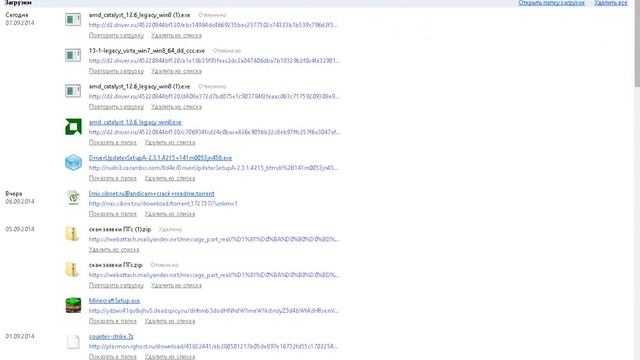This screenshot has width=640, height=360.
Task: Click the Вчера 06.09.2014 date label
Action: click(20, 198)
